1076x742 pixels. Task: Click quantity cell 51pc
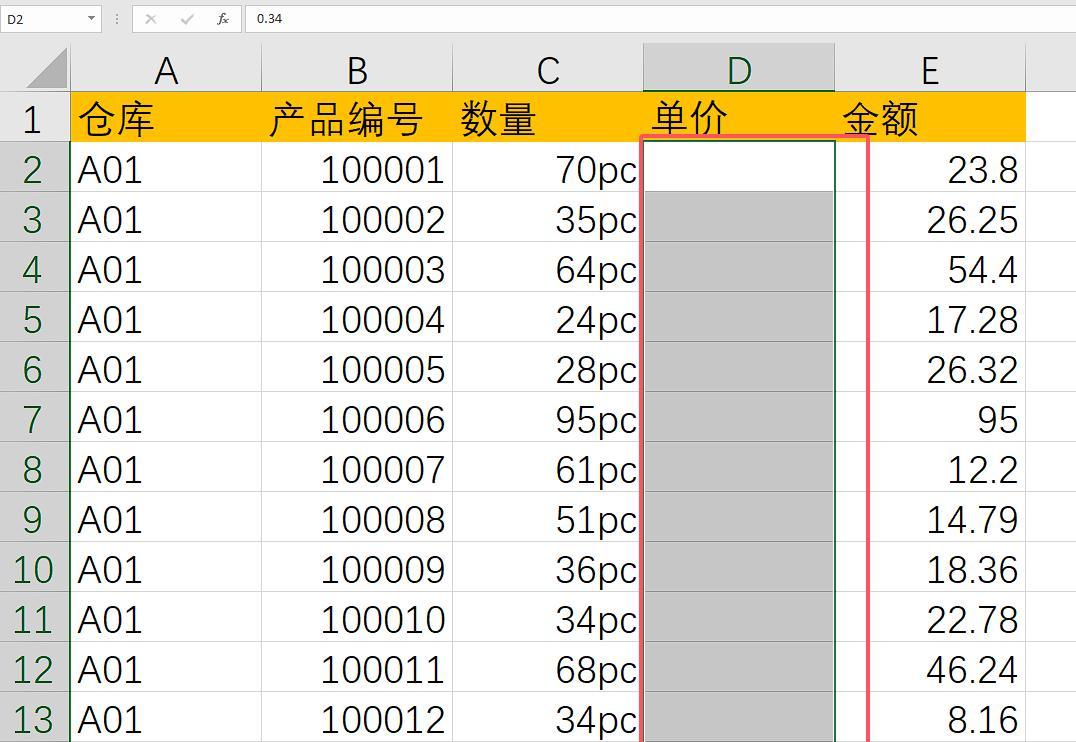pyautogui.click(x=548, y=518)
